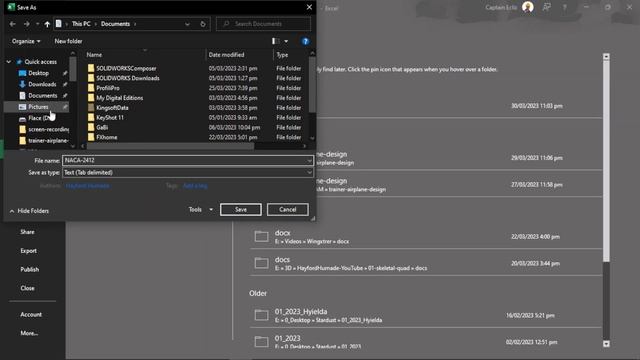Viewport: 640px width, 360px height.
Task: Open the docs folder in Excel
Action: click(x=426, y=263)
